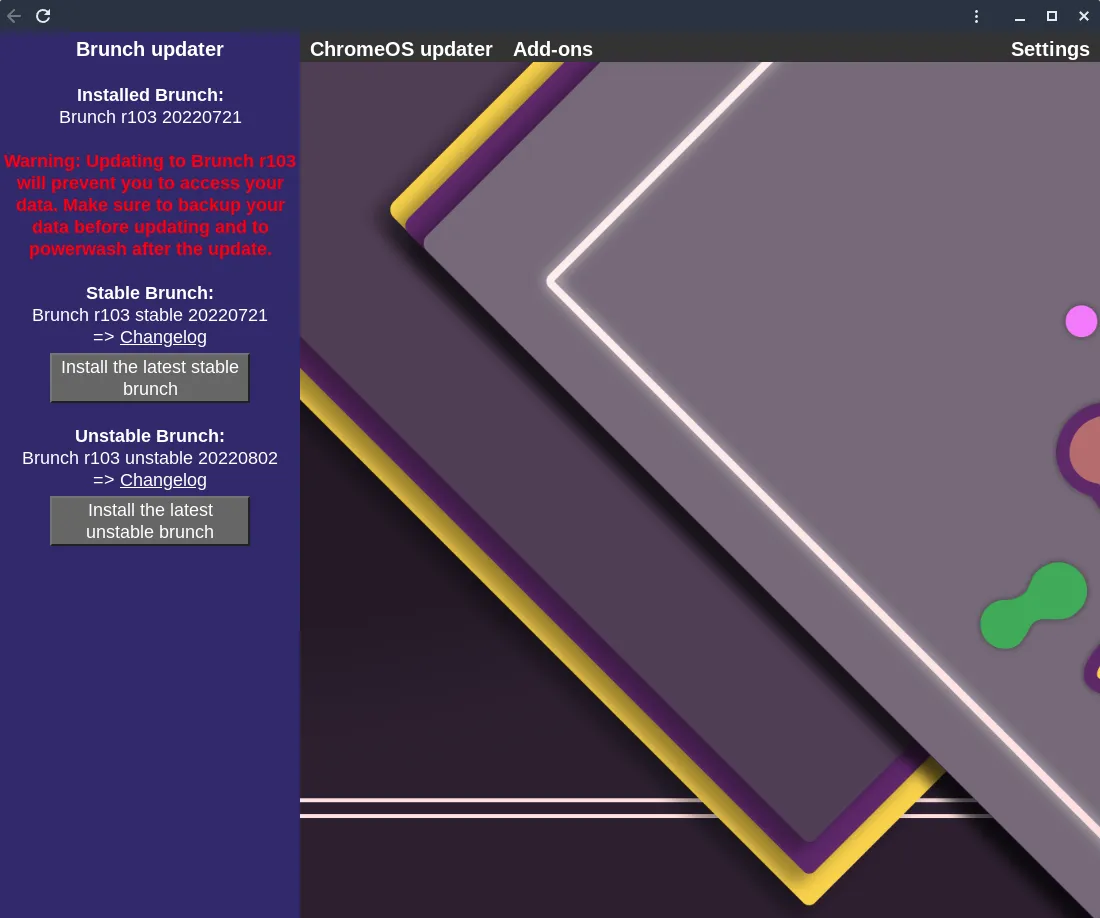Viewport: 1100px width, 918px height.
Task: Open the three-dot window menu
Action: pyautogui.click(x=976, y=16)
